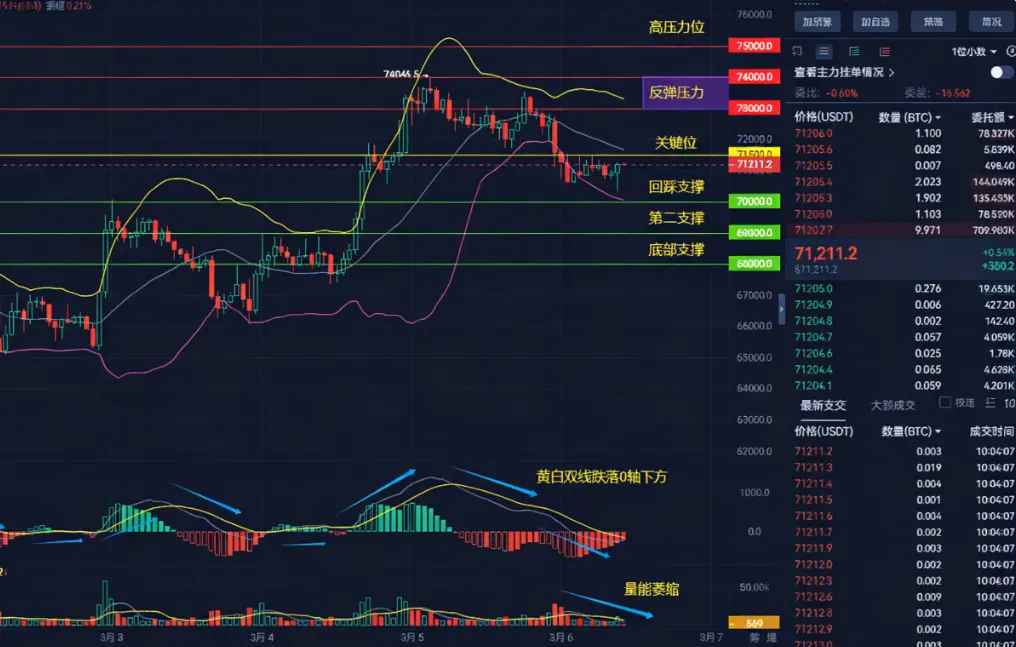Select buy order at price 71204.8
This screenshot has height=647, width=1016.
(901, 321)
